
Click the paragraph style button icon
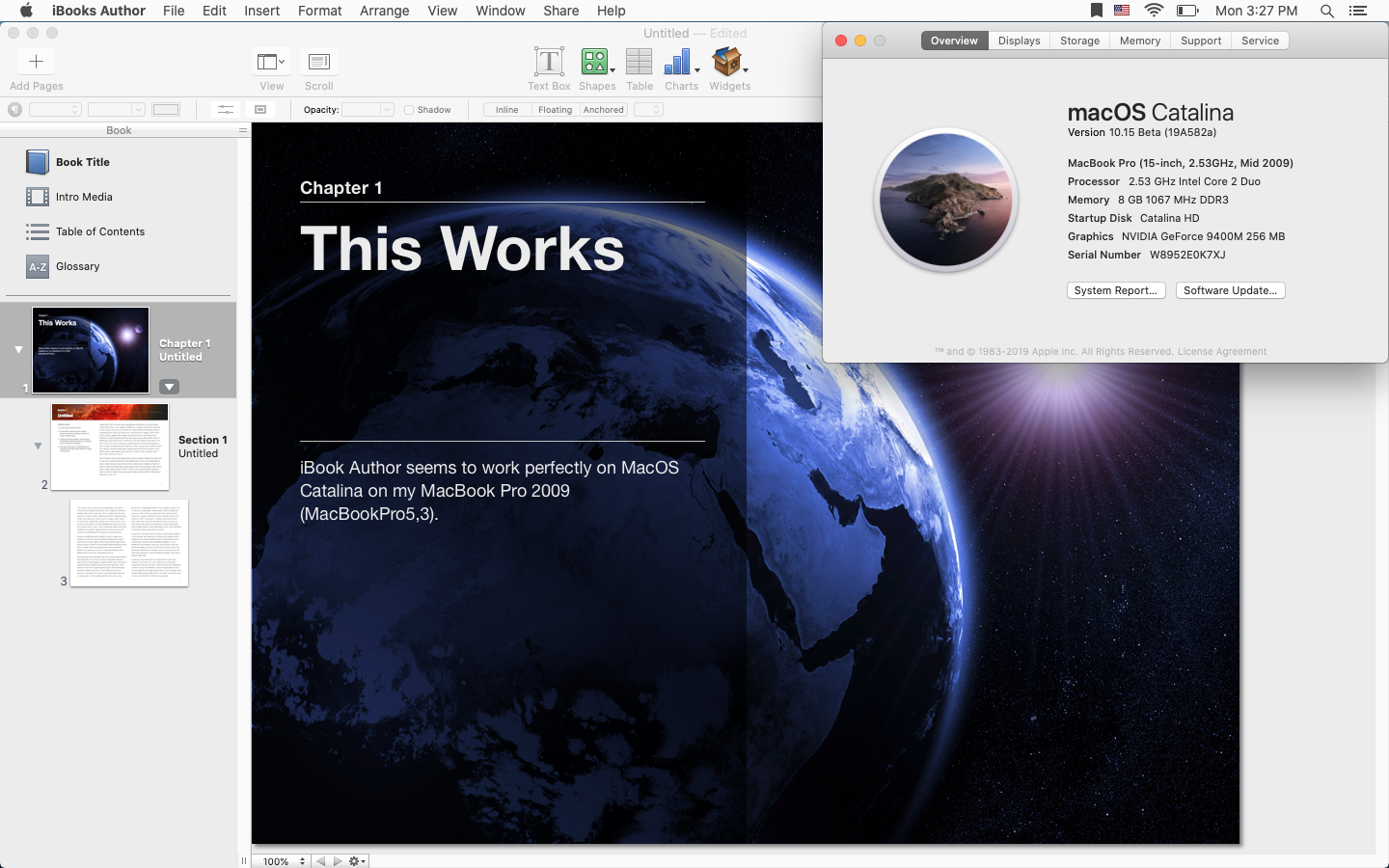tap(14, 110)
